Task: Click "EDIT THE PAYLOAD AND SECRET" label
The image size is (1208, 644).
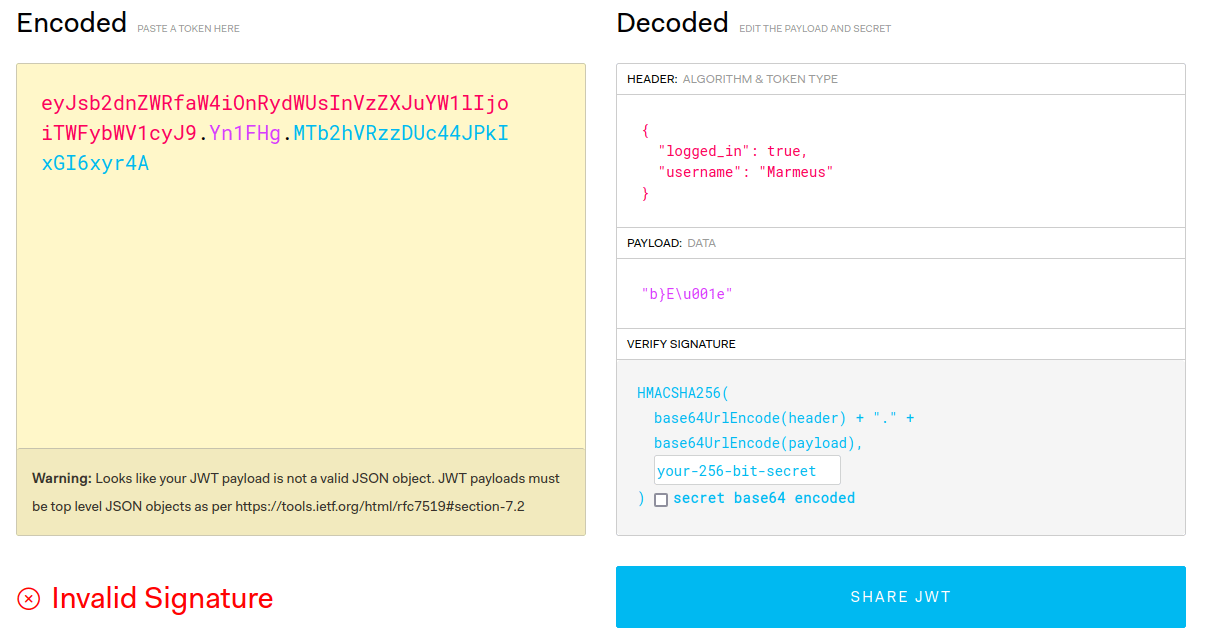Action: coord(815,29)
